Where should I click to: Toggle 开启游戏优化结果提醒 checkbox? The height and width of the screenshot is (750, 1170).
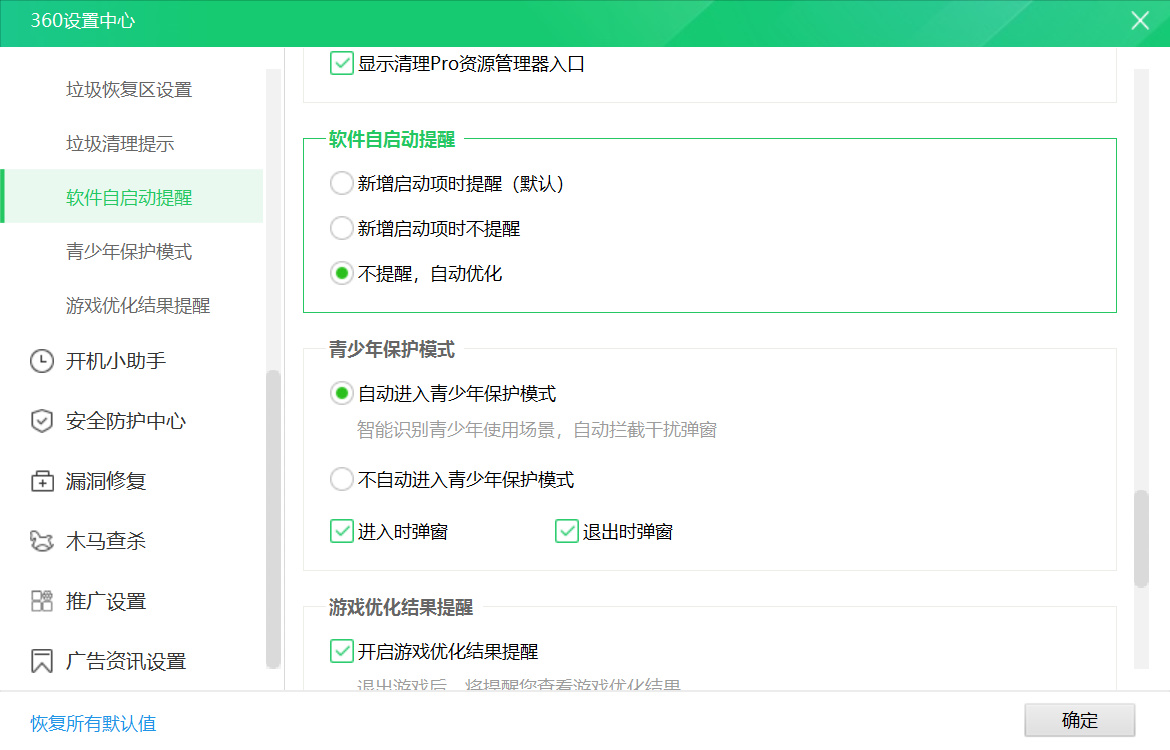coord(341,651)
